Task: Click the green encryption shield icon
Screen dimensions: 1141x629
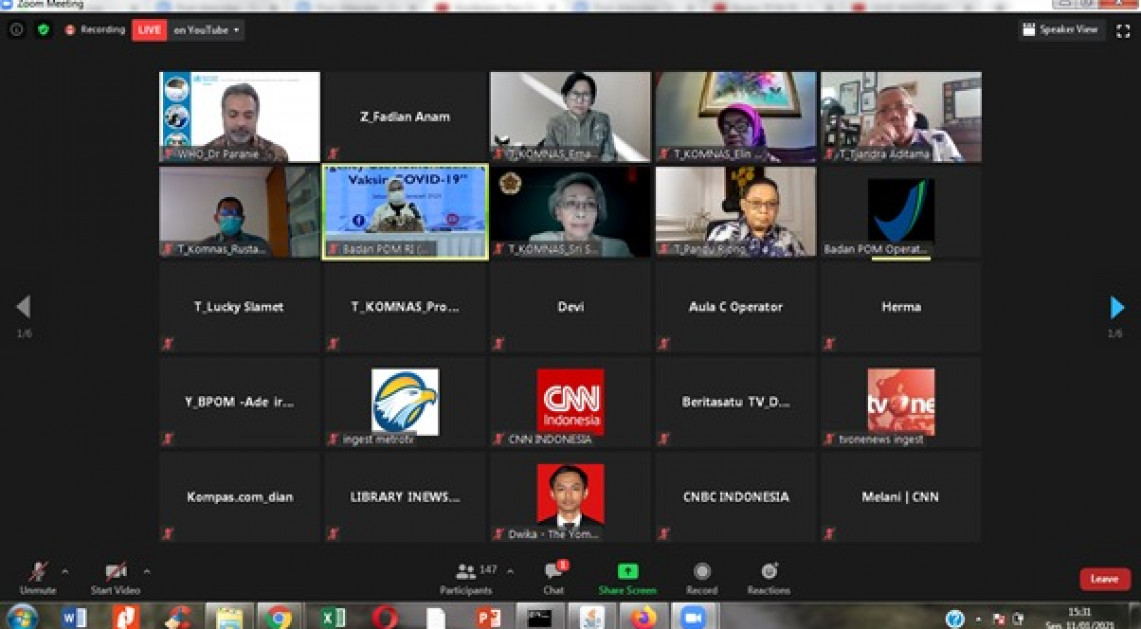Action: pyautogui.click(x=43, y=30)
